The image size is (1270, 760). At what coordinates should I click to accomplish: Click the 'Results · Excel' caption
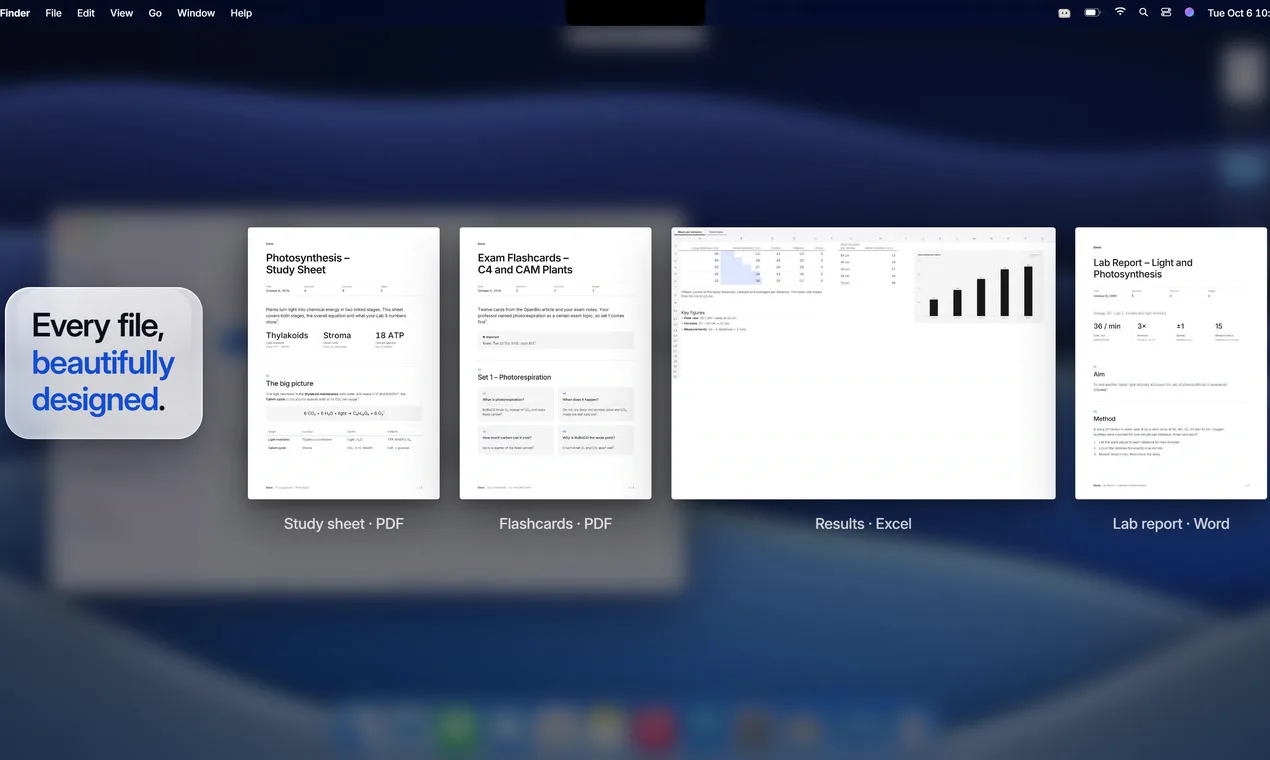[863, 524]
